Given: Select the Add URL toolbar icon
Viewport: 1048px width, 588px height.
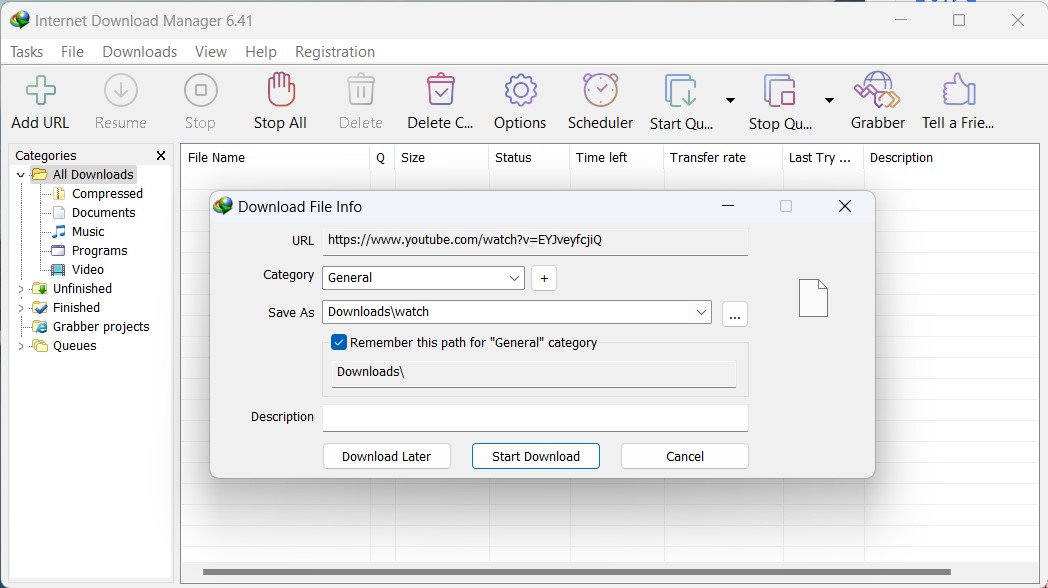Looking at the screenshot, I should [x=40, y=99].
